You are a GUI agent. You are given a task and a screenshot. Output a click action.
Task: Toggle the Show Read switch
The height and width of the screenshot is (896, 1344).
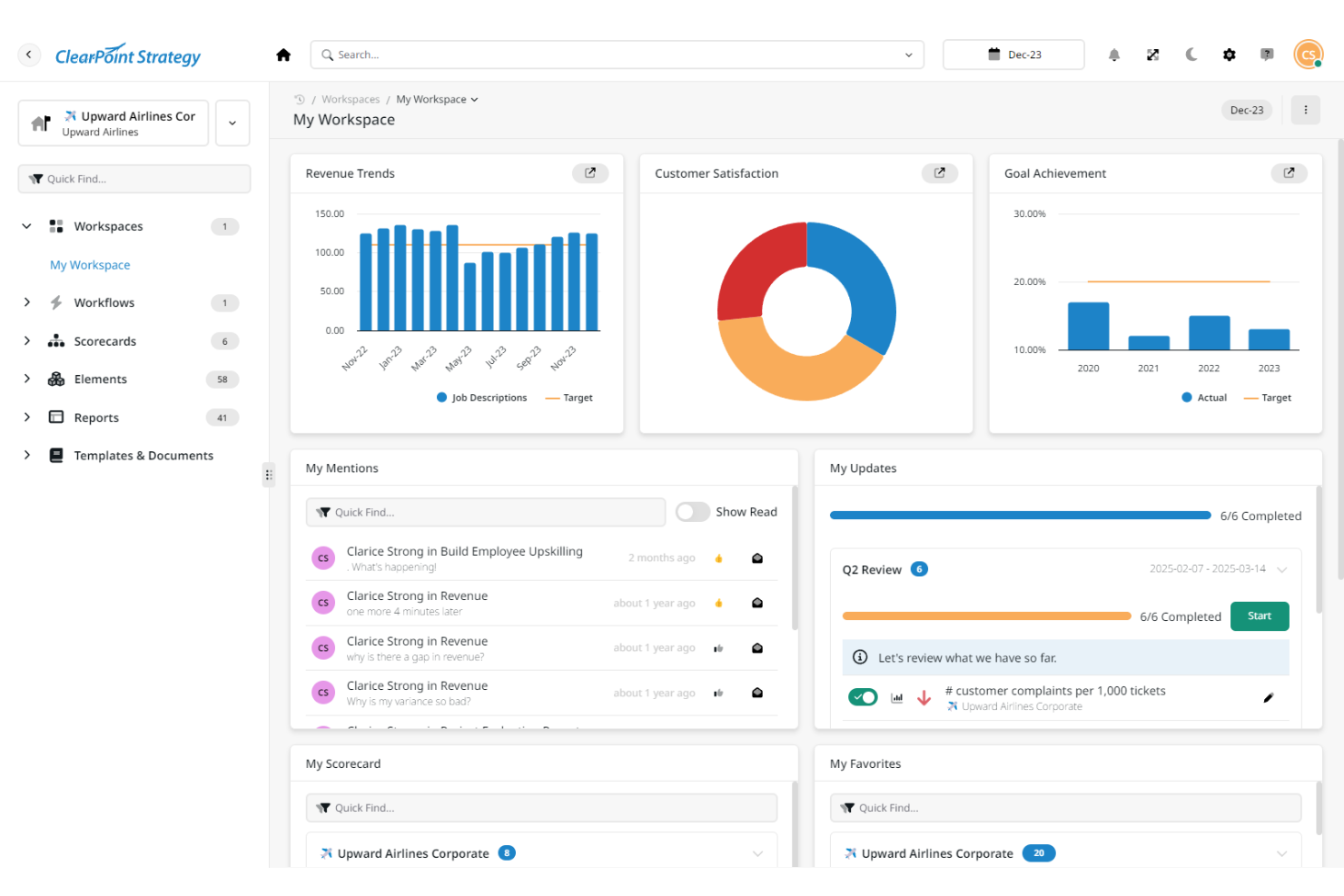click(x=693, y=512)
